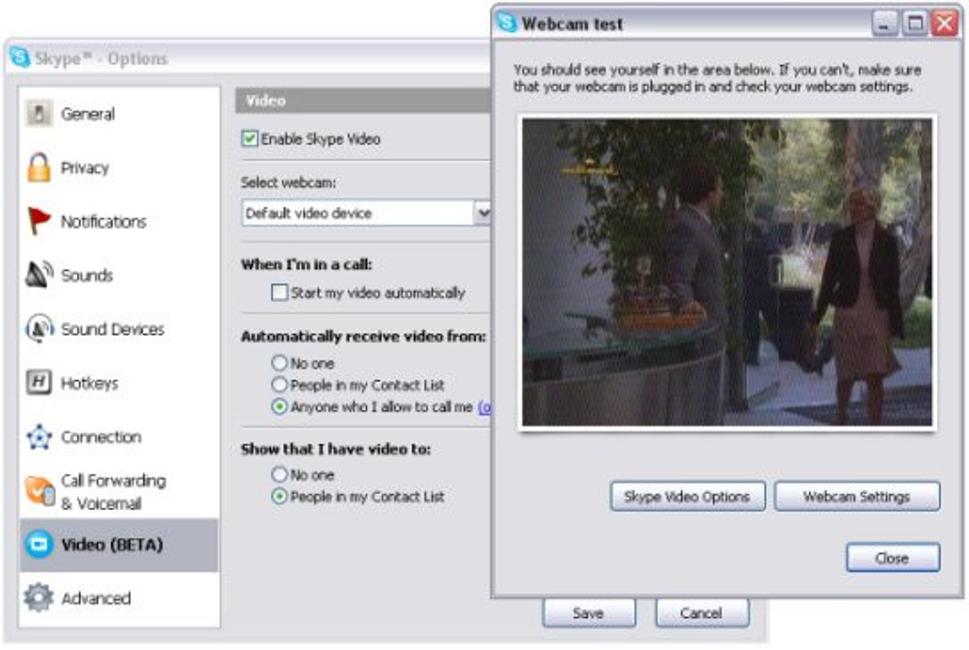This screenshot has width=969, height=650.
Task: Click Skype Video Options button
Action: [687, 496]
